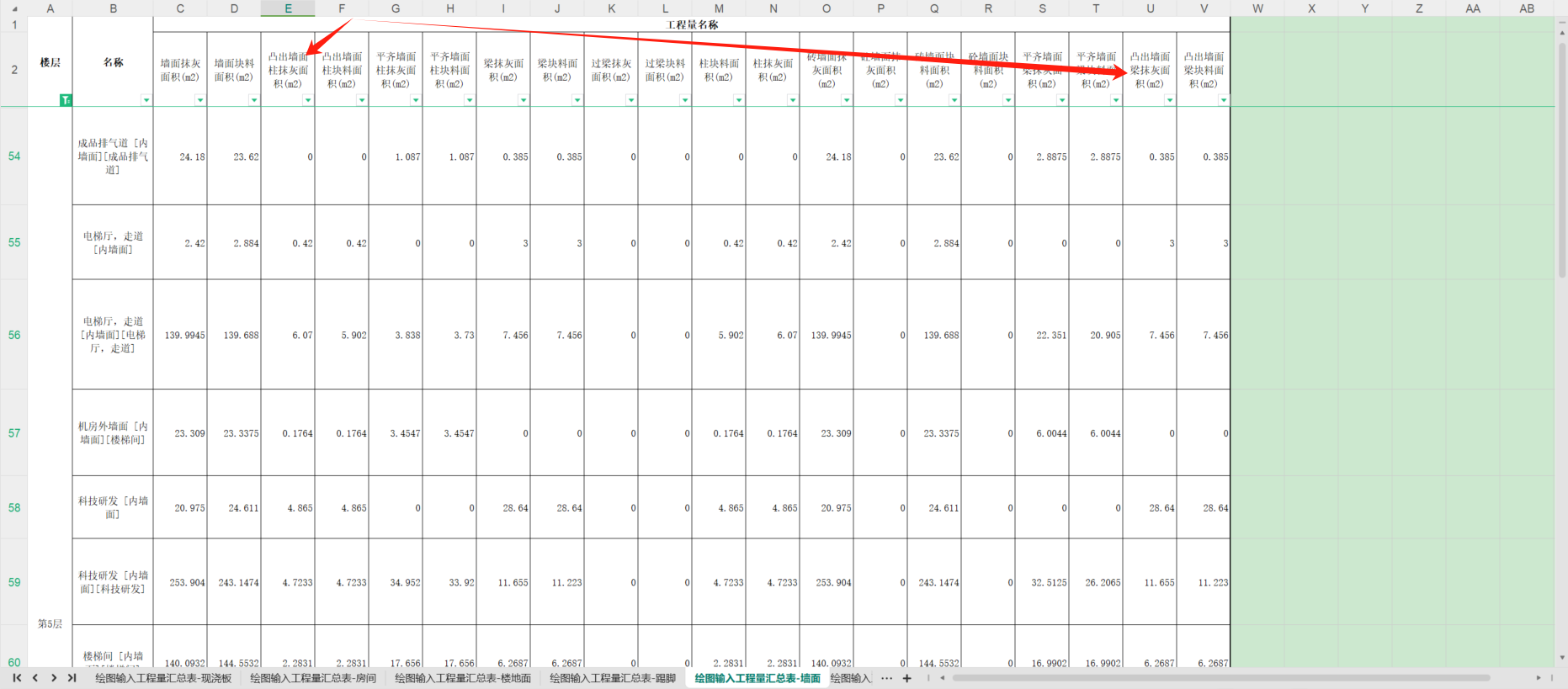Select cell with value 22.351 in column S

(x=1042, y=335)
